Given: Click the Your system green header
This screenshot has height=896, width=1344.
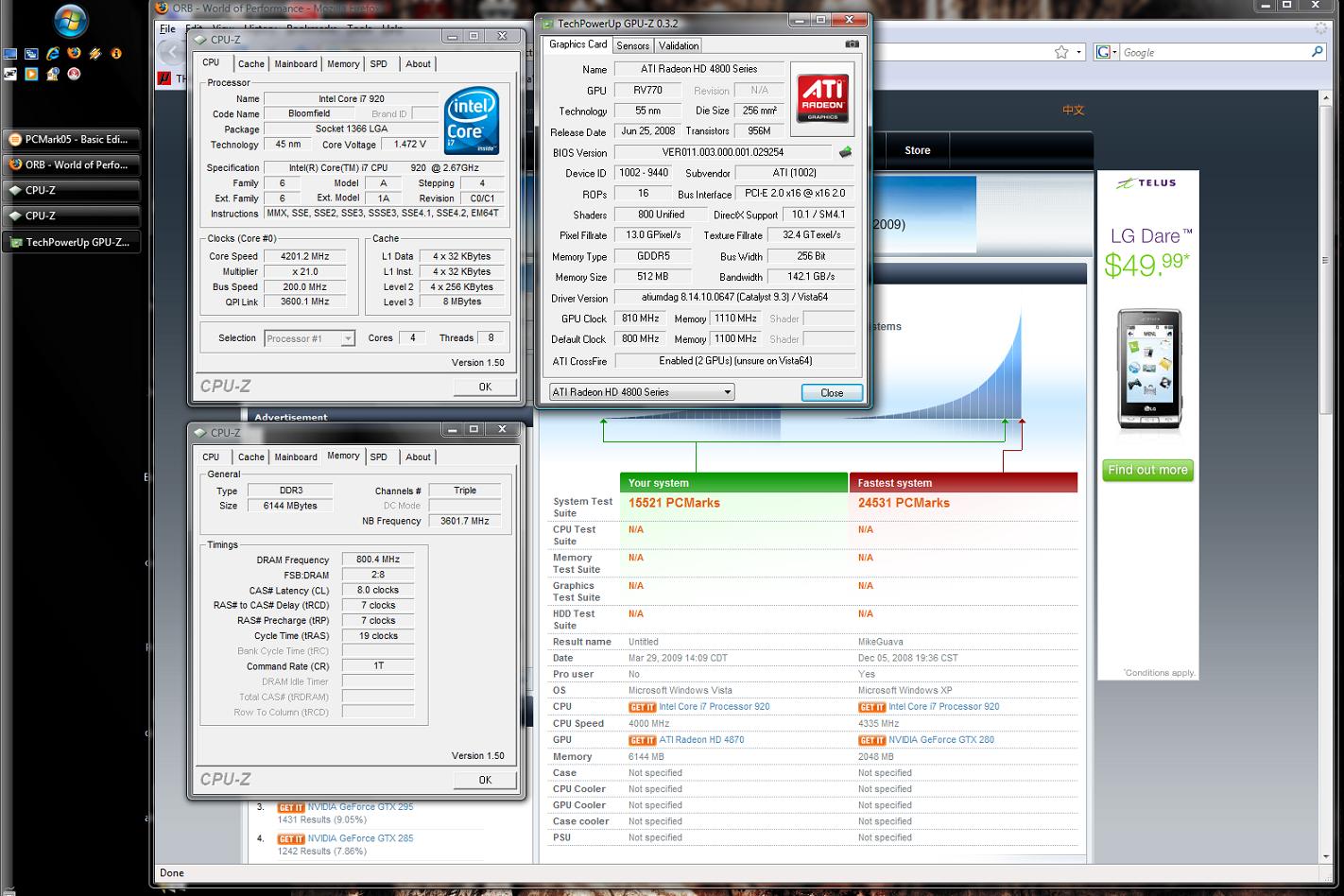Looking at the screenshot, I should tap(733, 483).
